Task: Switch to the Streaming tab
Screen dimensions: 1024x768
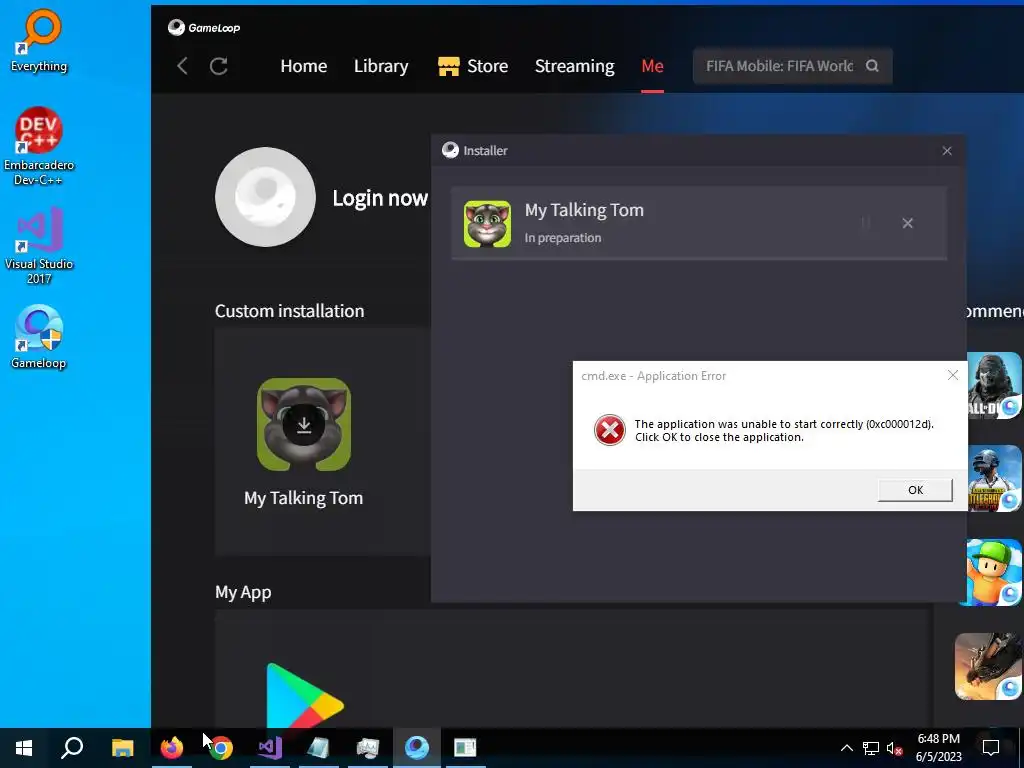Action: [x=575, y=67]
